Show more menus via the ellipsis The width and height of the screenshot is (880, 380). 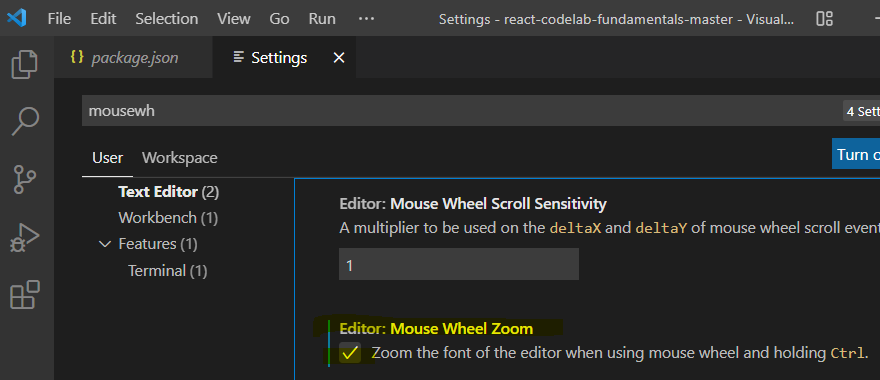click(366, 19)
